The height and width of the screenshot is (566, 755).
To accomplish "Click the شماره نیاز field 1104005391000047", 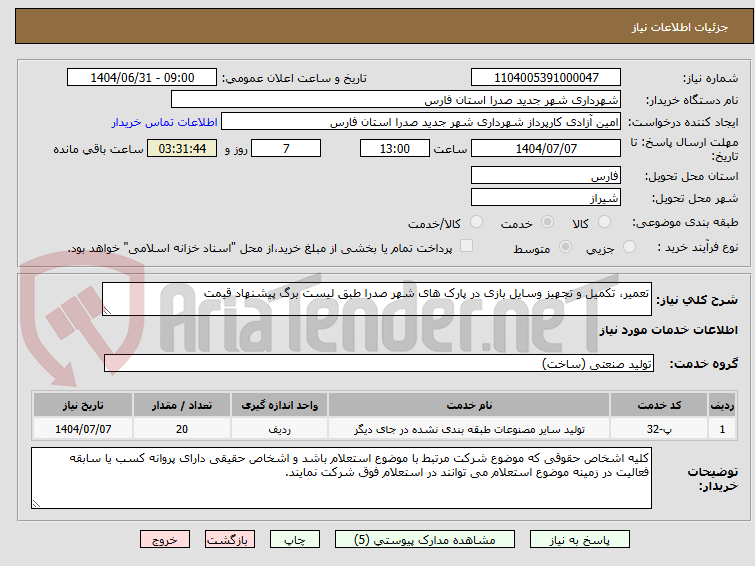I will coord(546,78).
